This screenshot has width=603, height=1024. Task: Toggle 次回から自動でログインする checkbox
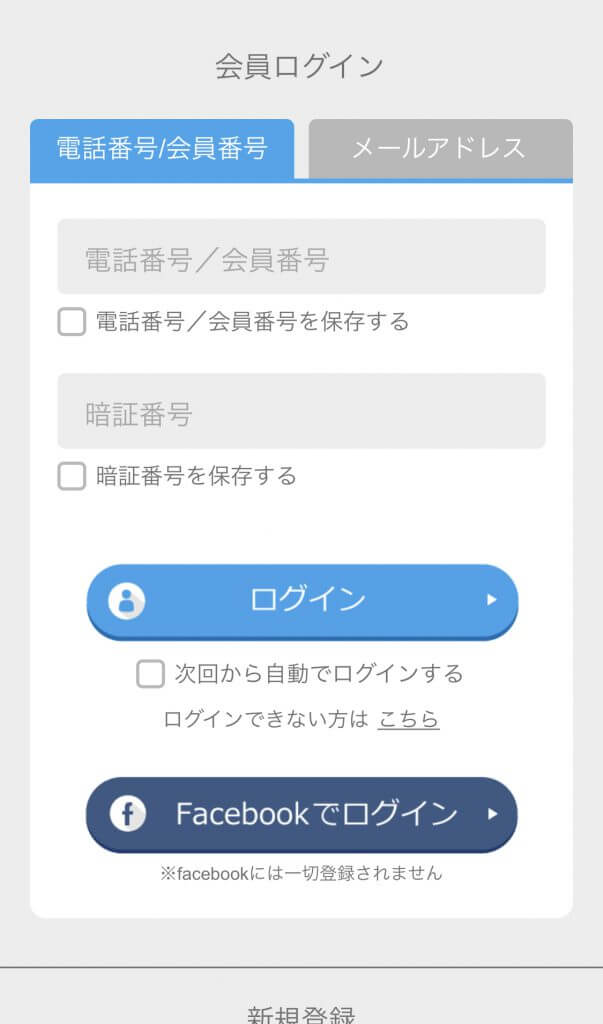point(150,674)
